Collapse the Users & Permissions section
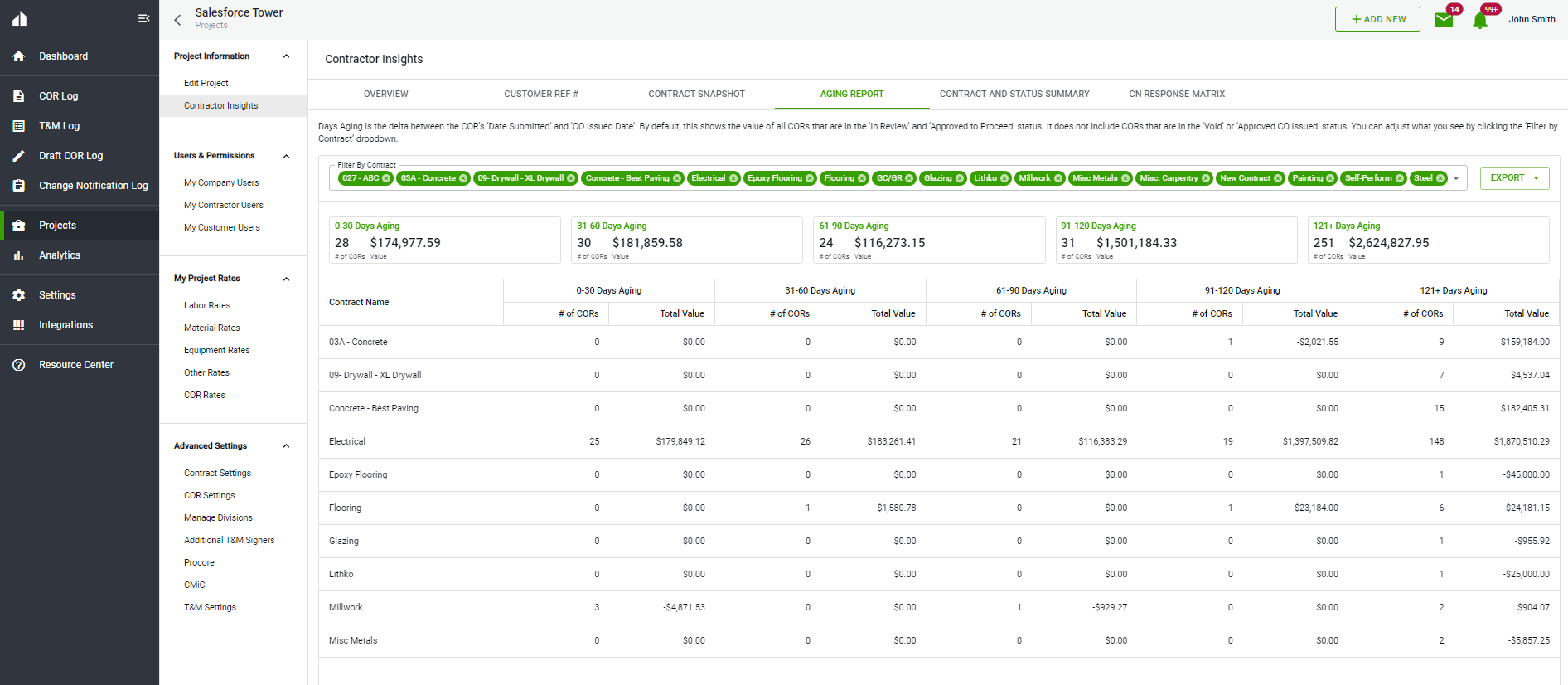Image resolution: width=1568 pixels, height=685 pixels. pyautogui.click(x=287, y=156)
